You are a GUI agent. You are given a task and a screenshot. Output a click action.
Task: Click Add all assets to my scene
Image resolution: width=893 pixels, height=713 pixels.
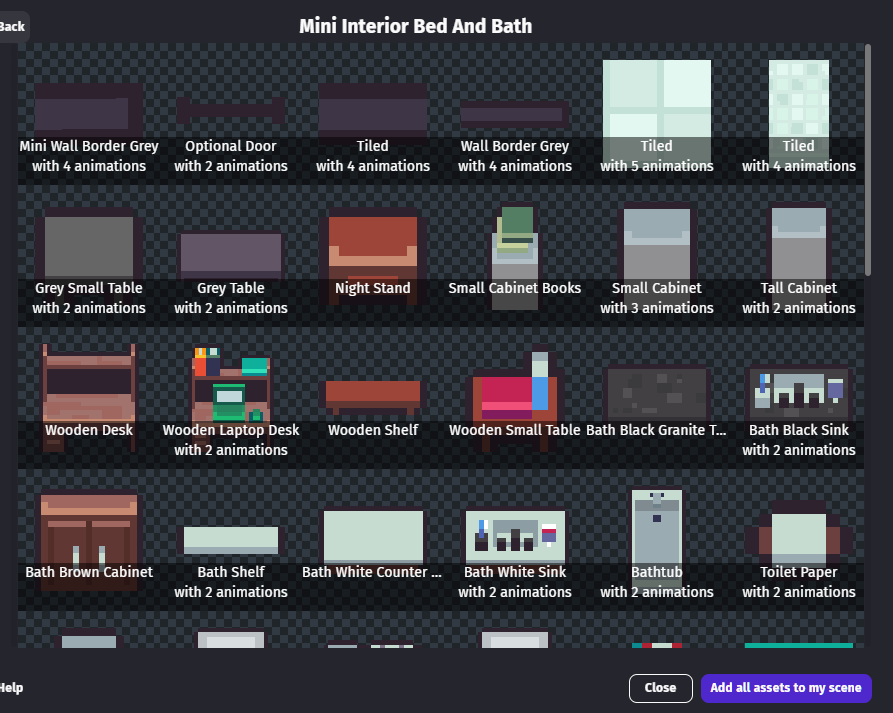786,688
